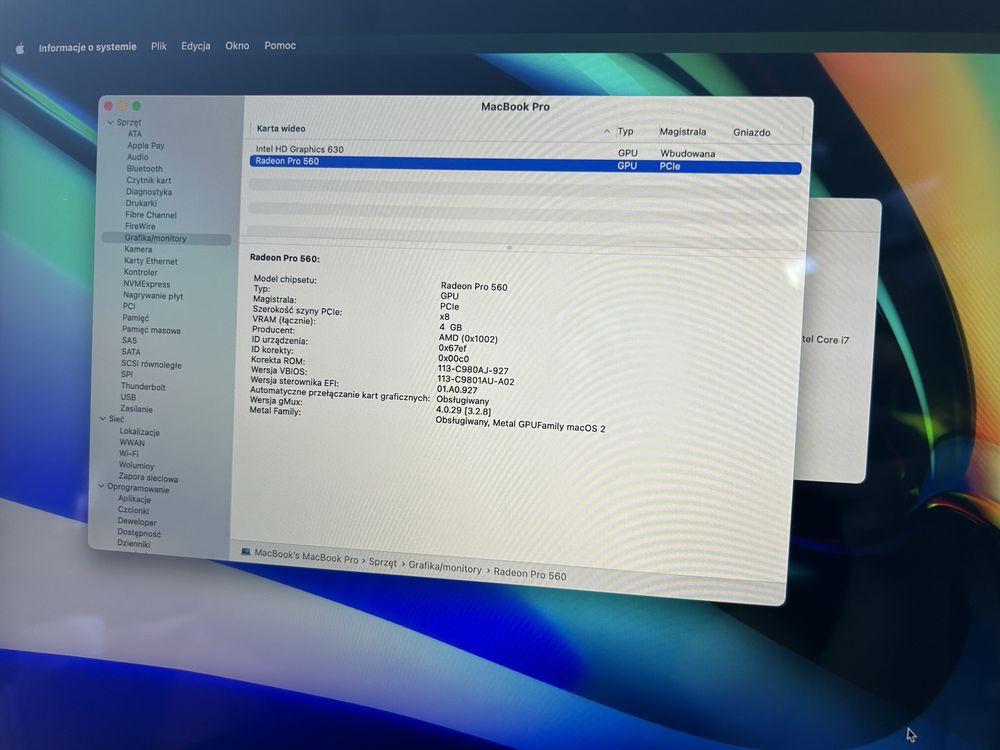The image size is (1000, 750).
Task: Click the background window showing Intel Core i7
Action: (x=837, y=340)
